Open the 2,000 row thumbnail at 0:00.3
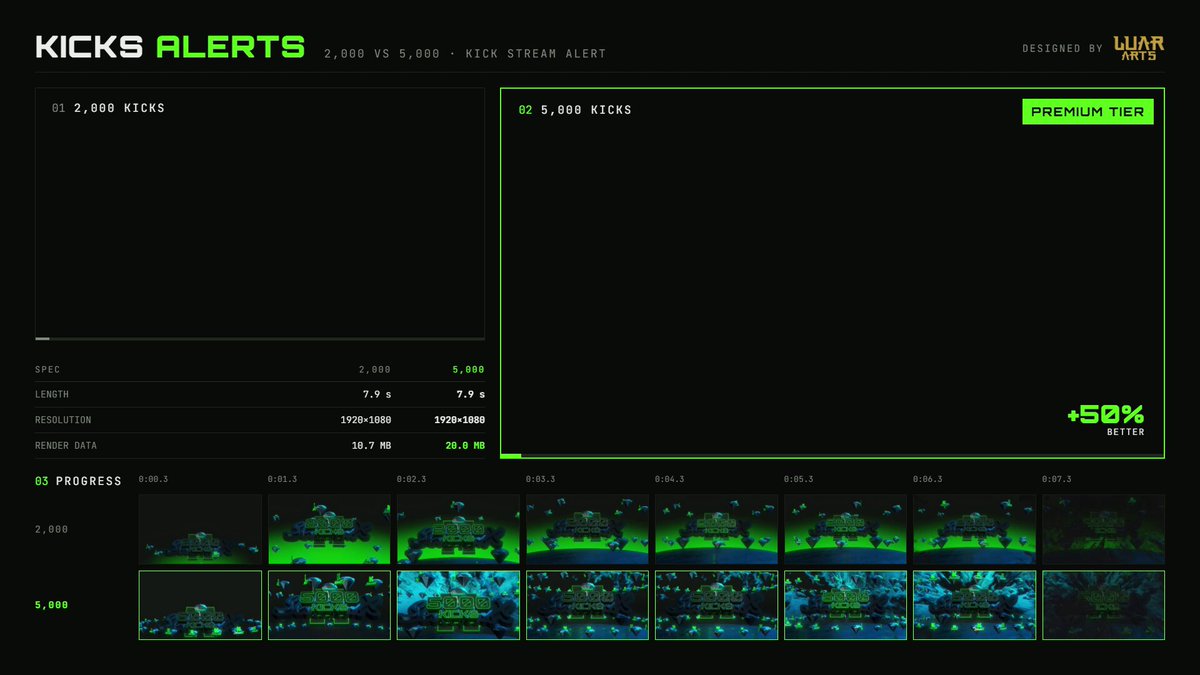This screenshot has width=1200, height=675. tap(200, 529)
